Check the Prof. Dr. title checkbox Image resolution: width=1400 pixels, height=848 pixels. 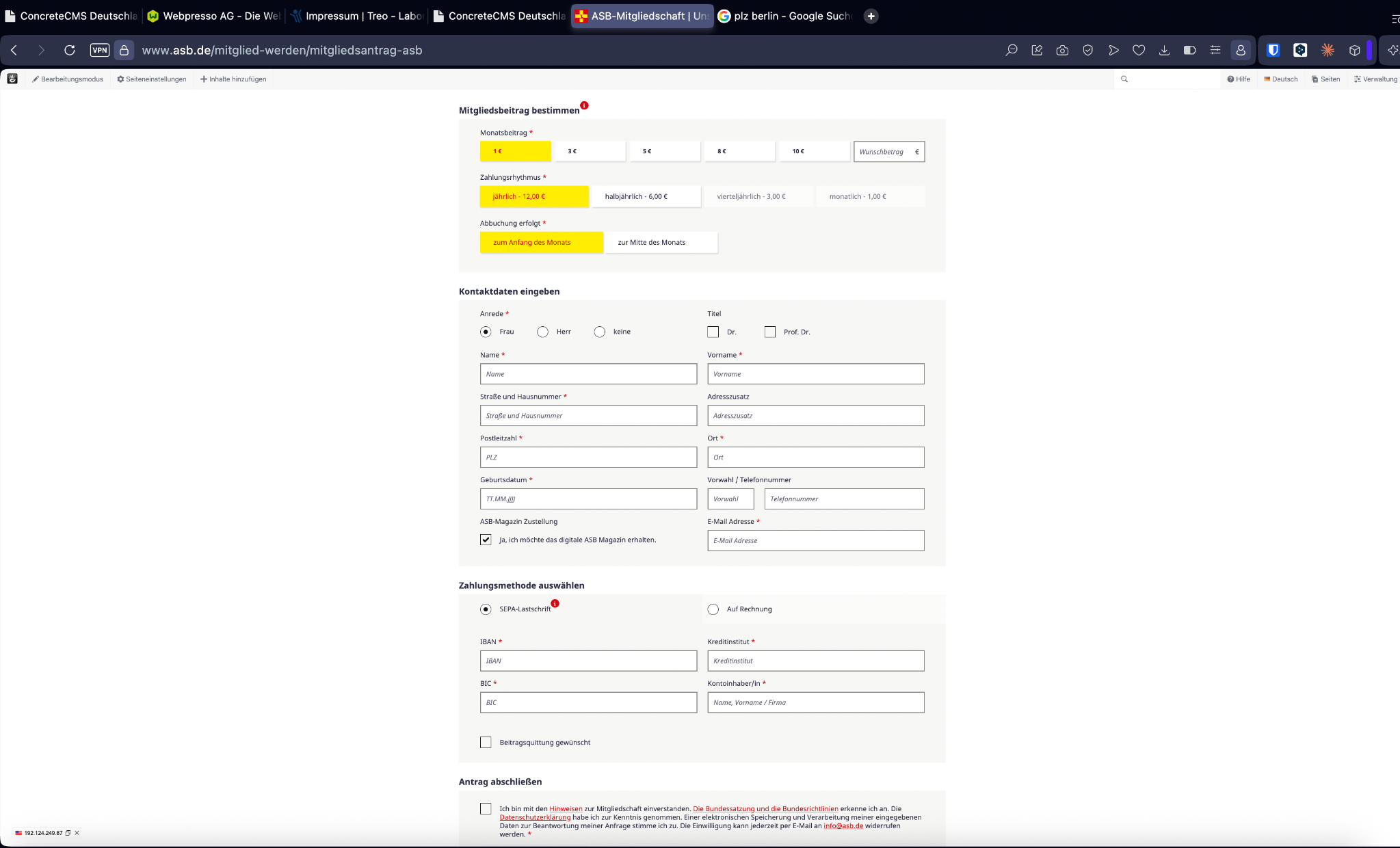pos(770,332)
